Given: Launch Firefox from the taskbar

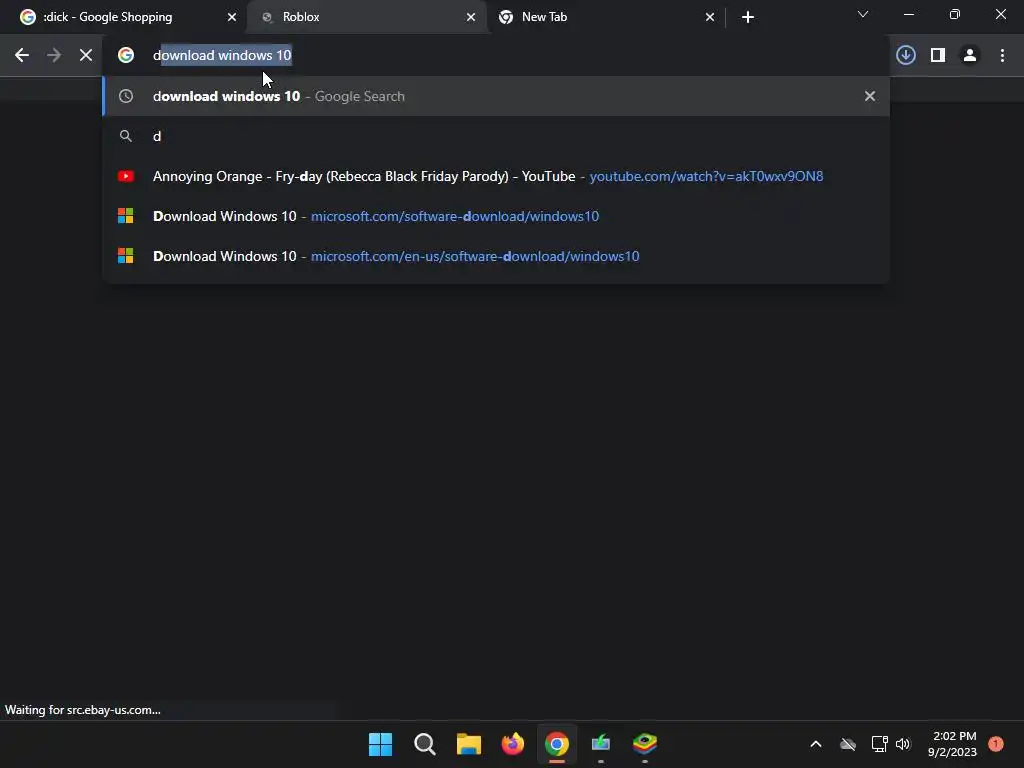Looking at the screenshot, I should click(x=513, y=744).
